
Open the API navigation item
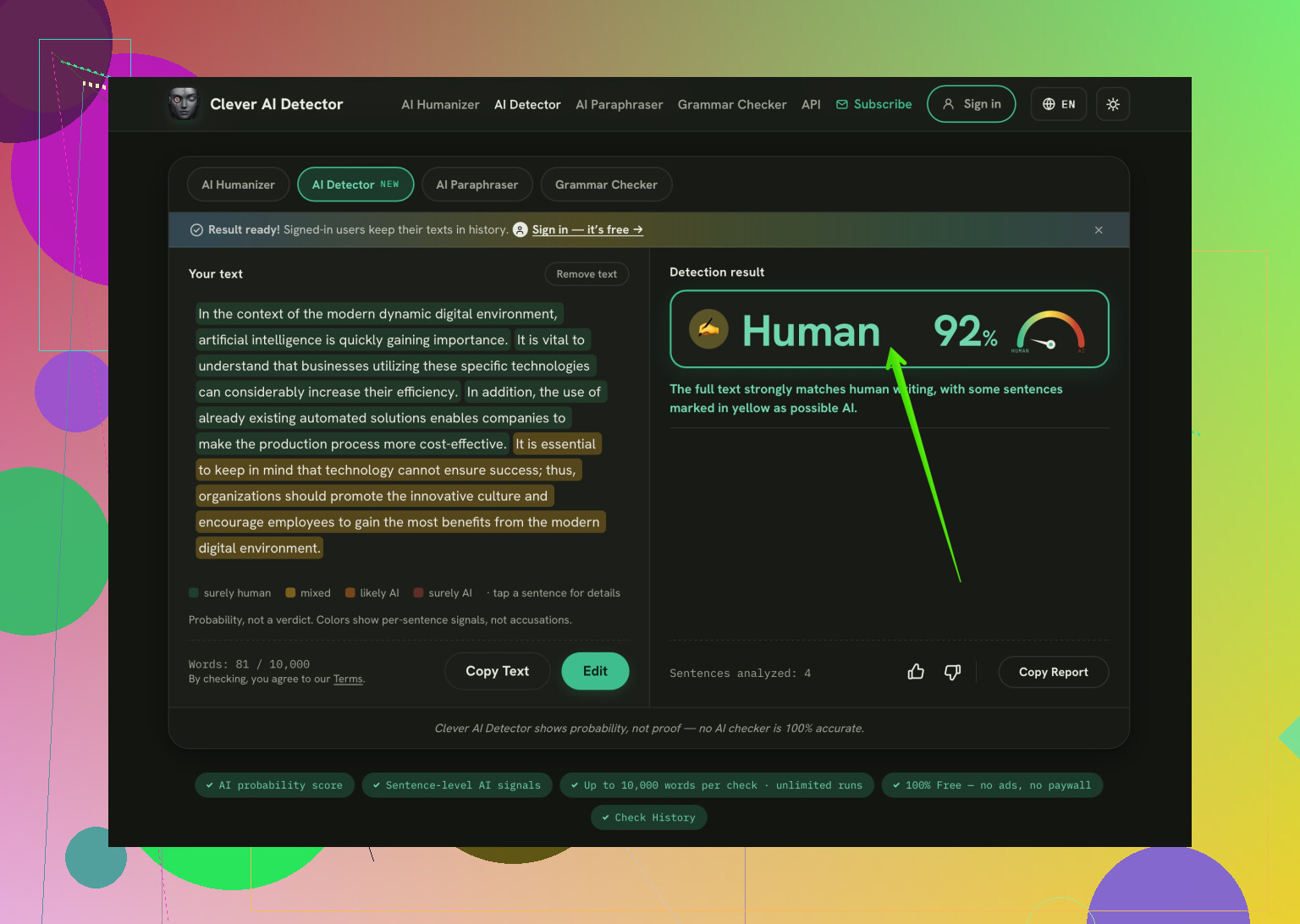pos(811,104)
